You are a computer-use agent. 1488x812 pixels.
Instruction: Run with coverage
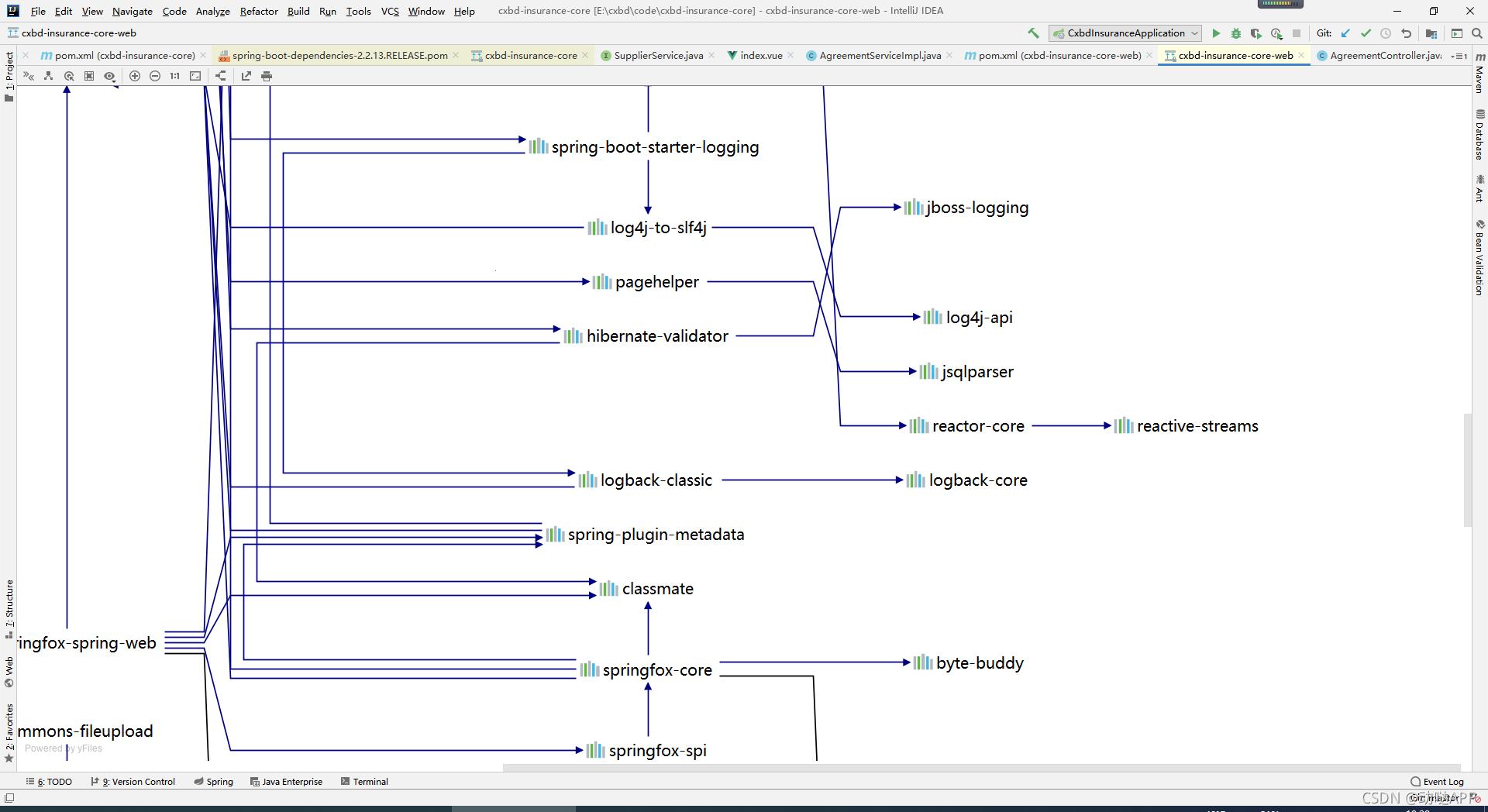point(1256,33)
